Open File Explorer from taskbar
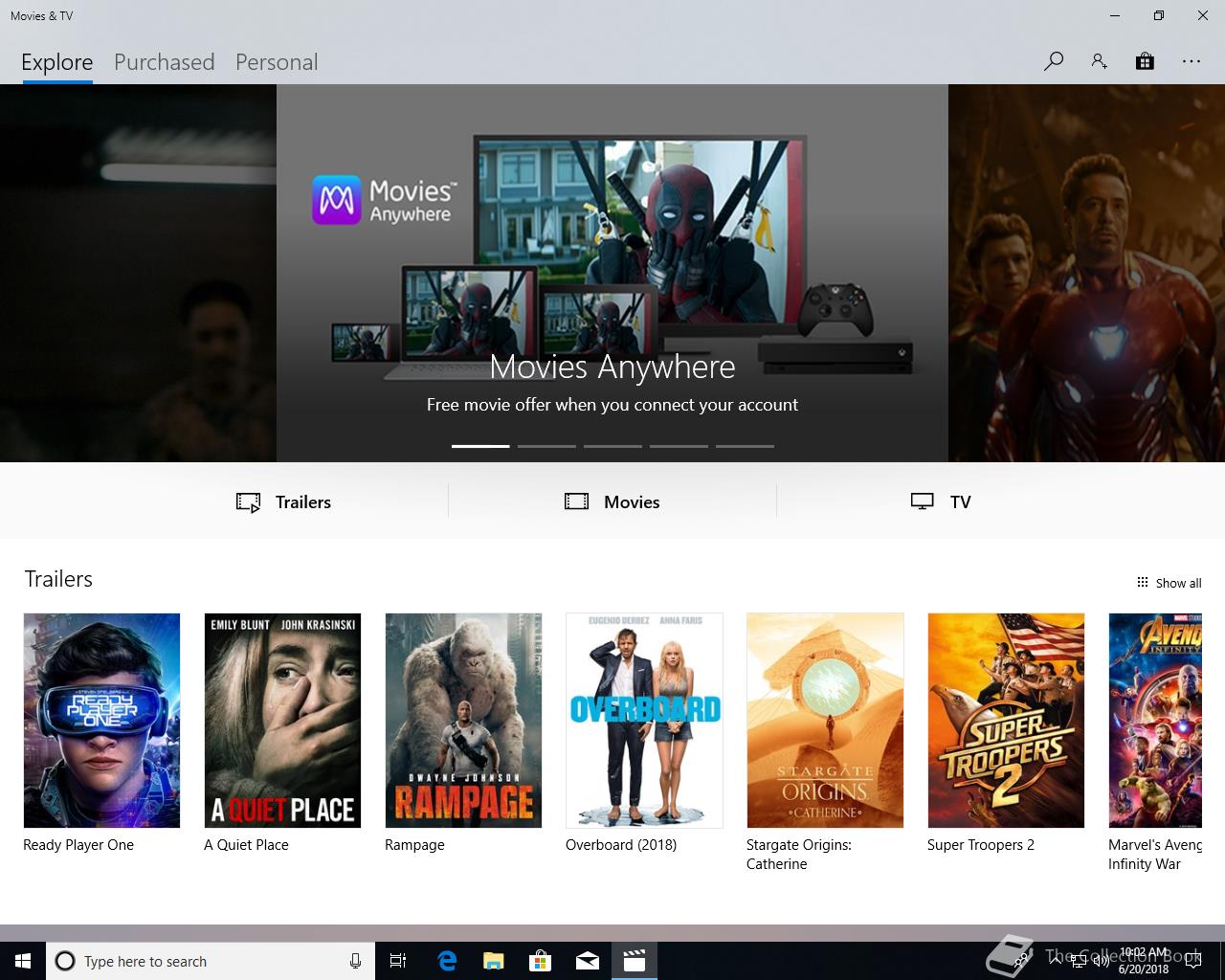Image resolution: width=1225 pixels, height=980 pixels. (493, 961)
